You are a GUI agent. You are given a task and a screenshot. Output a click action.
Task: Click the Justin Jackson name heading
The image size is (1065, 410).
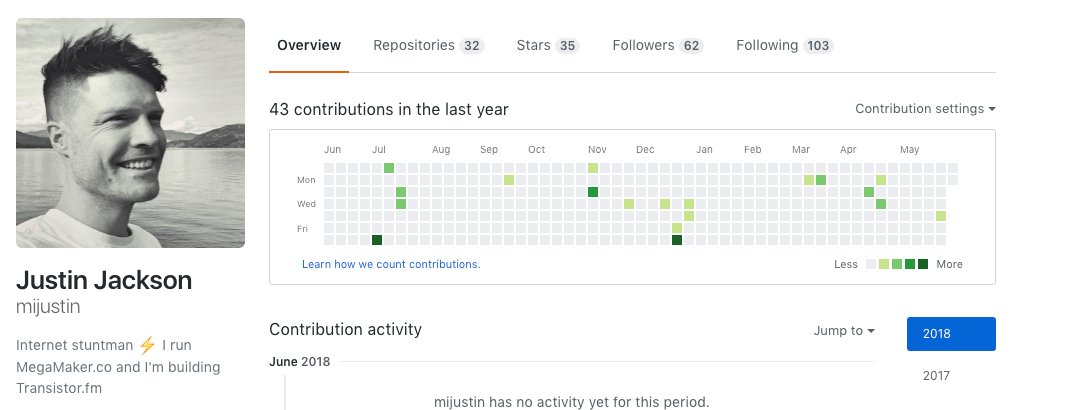click(x=104, y=280)
